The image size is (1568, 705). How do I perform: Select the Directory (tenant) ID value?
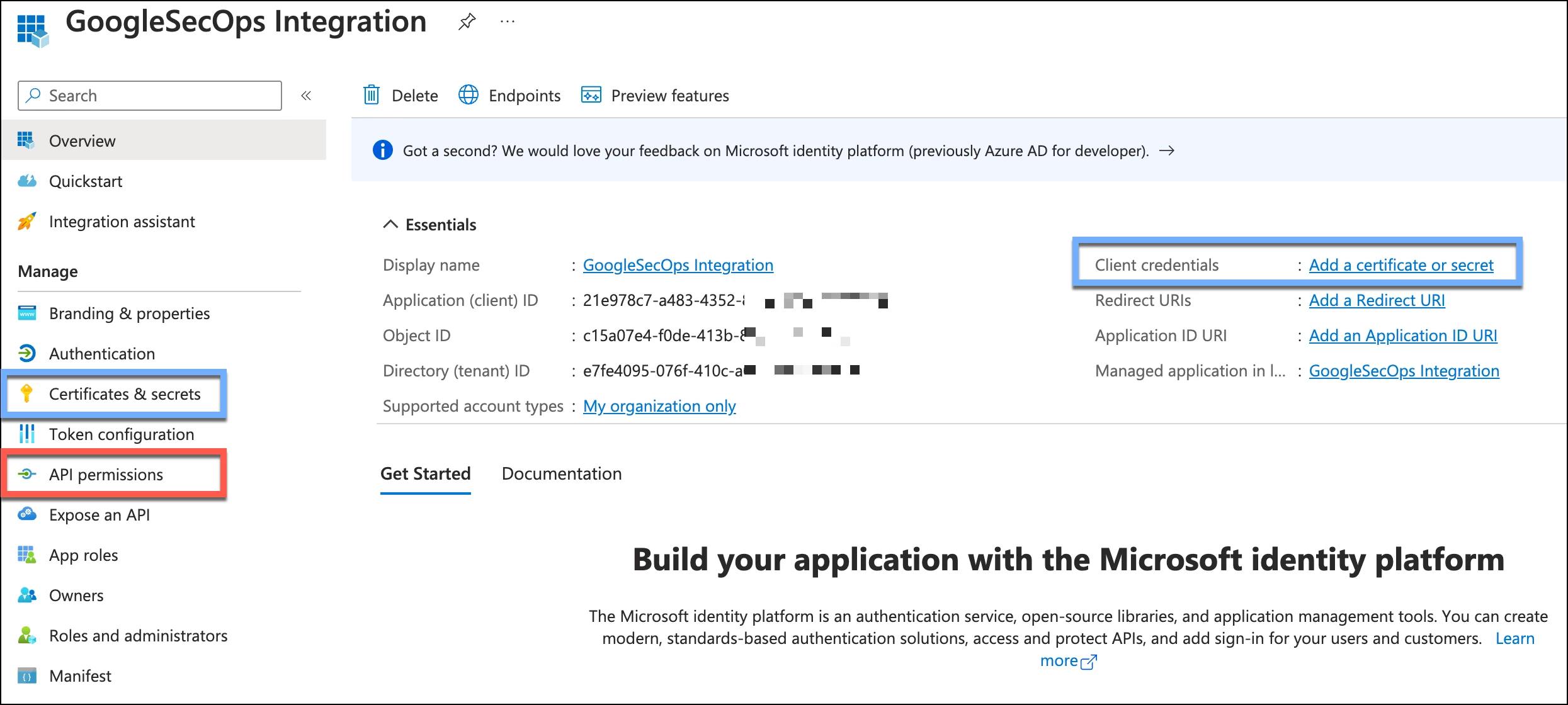point(721,371)
